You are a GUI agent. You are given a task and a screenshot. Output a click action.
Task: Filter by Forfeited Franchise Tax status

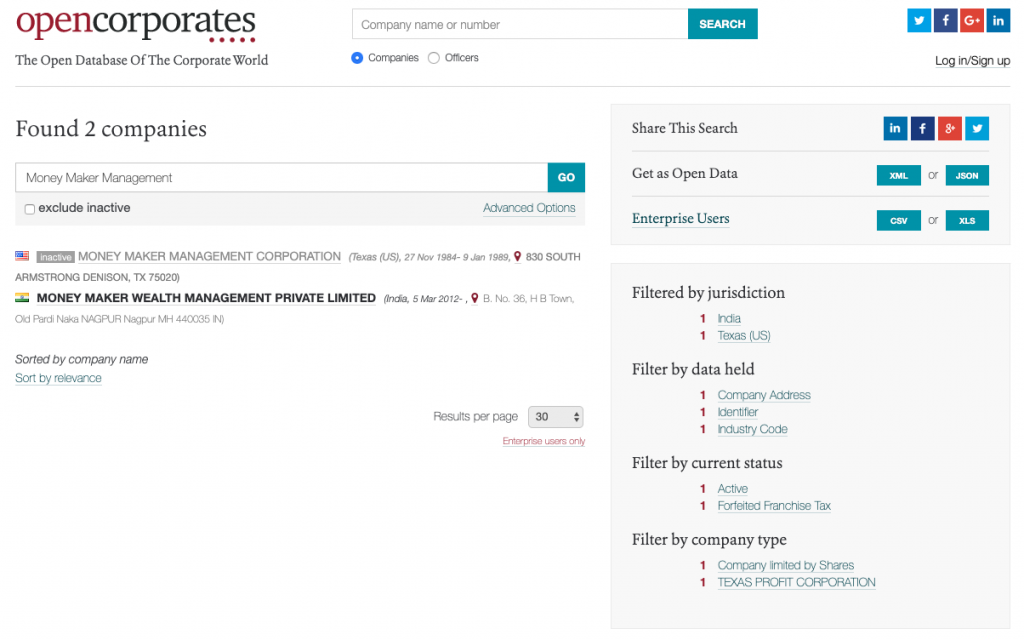pyautogui.click(x=774, y=505)
